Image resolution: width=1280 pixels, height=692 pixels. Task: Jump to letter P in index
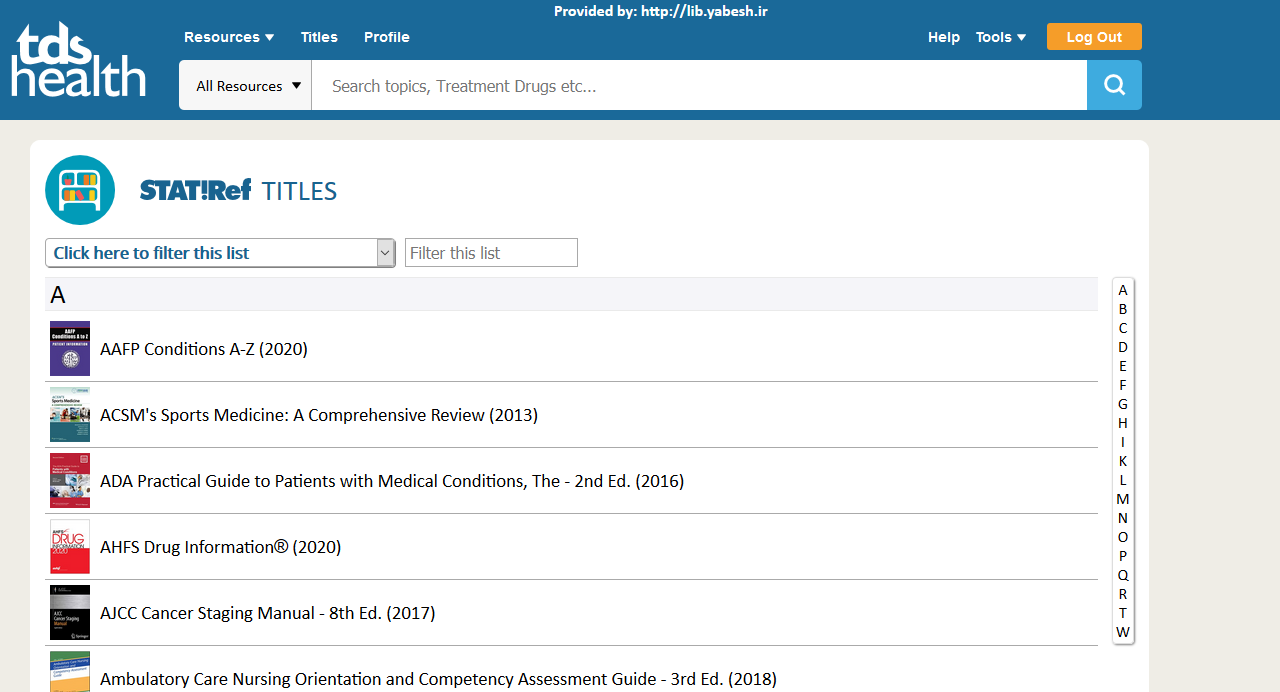[x=1123, y=556]
